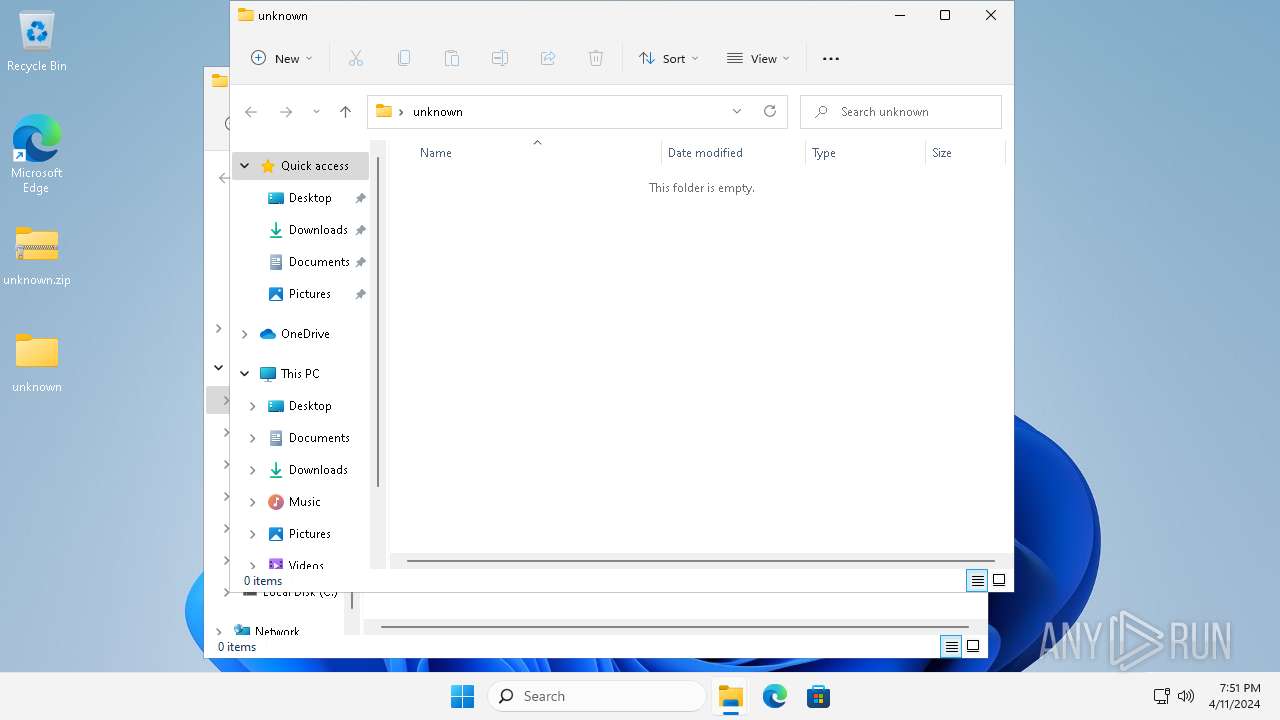Switch to details view icon in status bar
This screenshot has width=1280, height=720.
click(977, 580)
